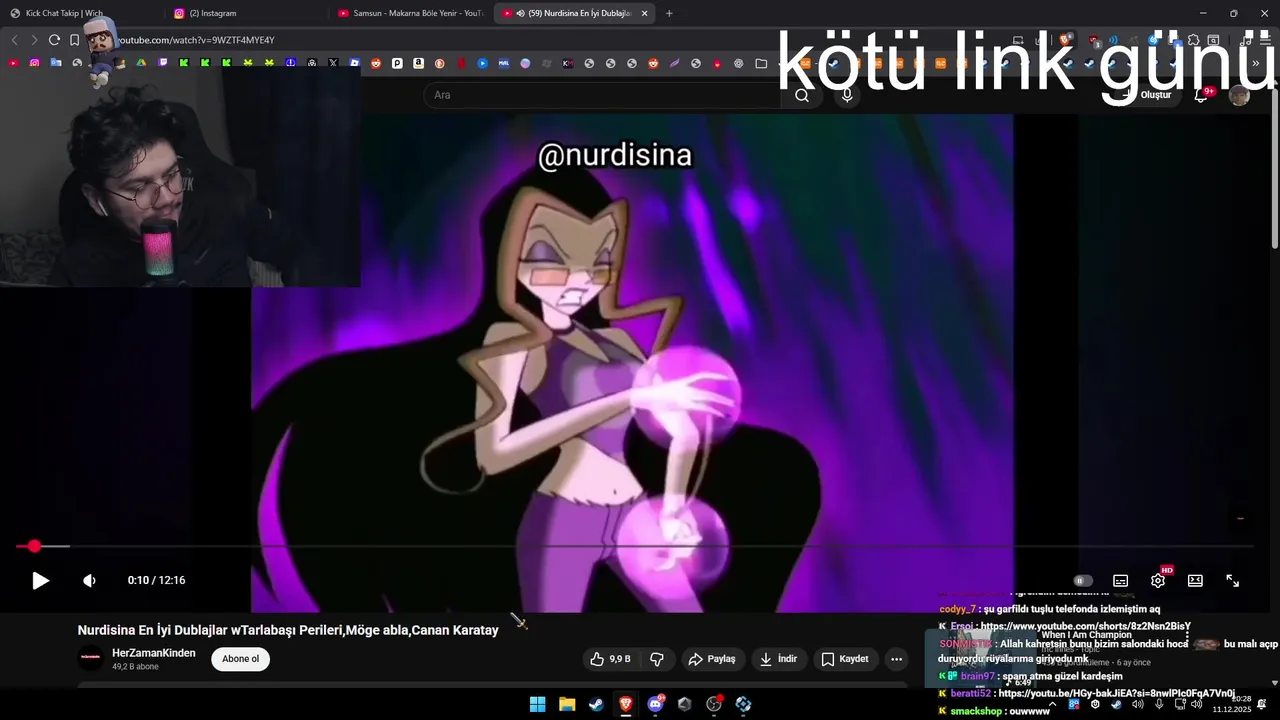This screenshot has height=720, width=1280.
Task: Open the YouTube bookmark icon at bar start
Action: pos(13,63)
